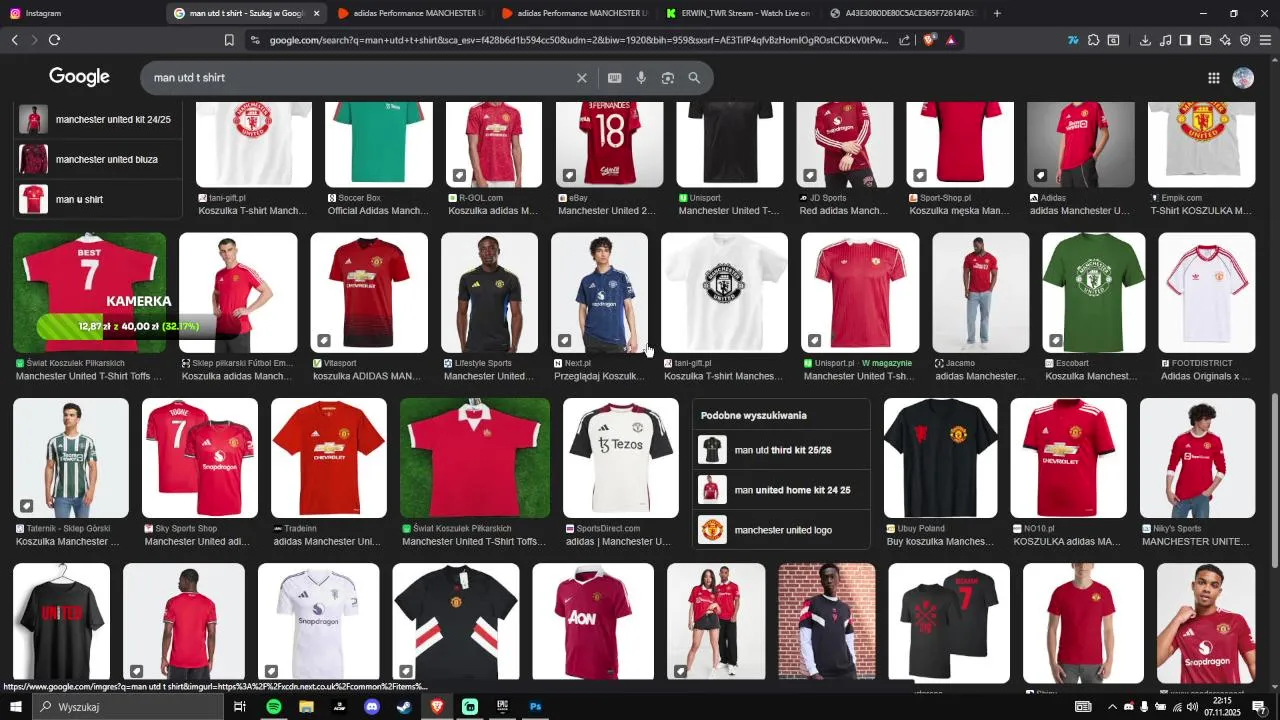This screenshot has height=720, width=1280.
Task: Launch Steam from the taskbar
Action: [403, 707]
